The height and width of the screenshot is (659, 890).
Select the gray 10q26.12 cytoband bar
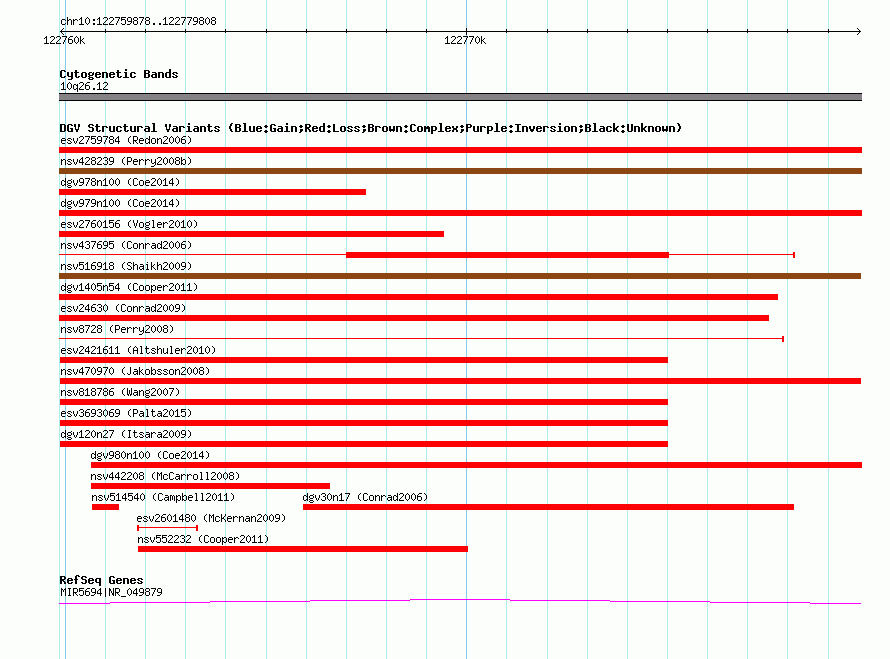[x=460, y=97]
